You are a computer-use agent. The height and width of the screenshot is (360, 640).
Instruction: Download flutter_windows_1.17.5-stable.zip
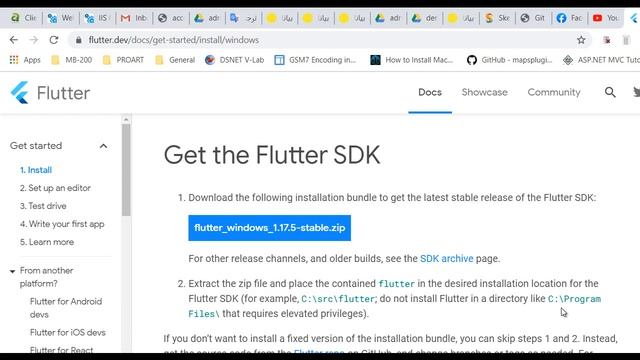269,228
